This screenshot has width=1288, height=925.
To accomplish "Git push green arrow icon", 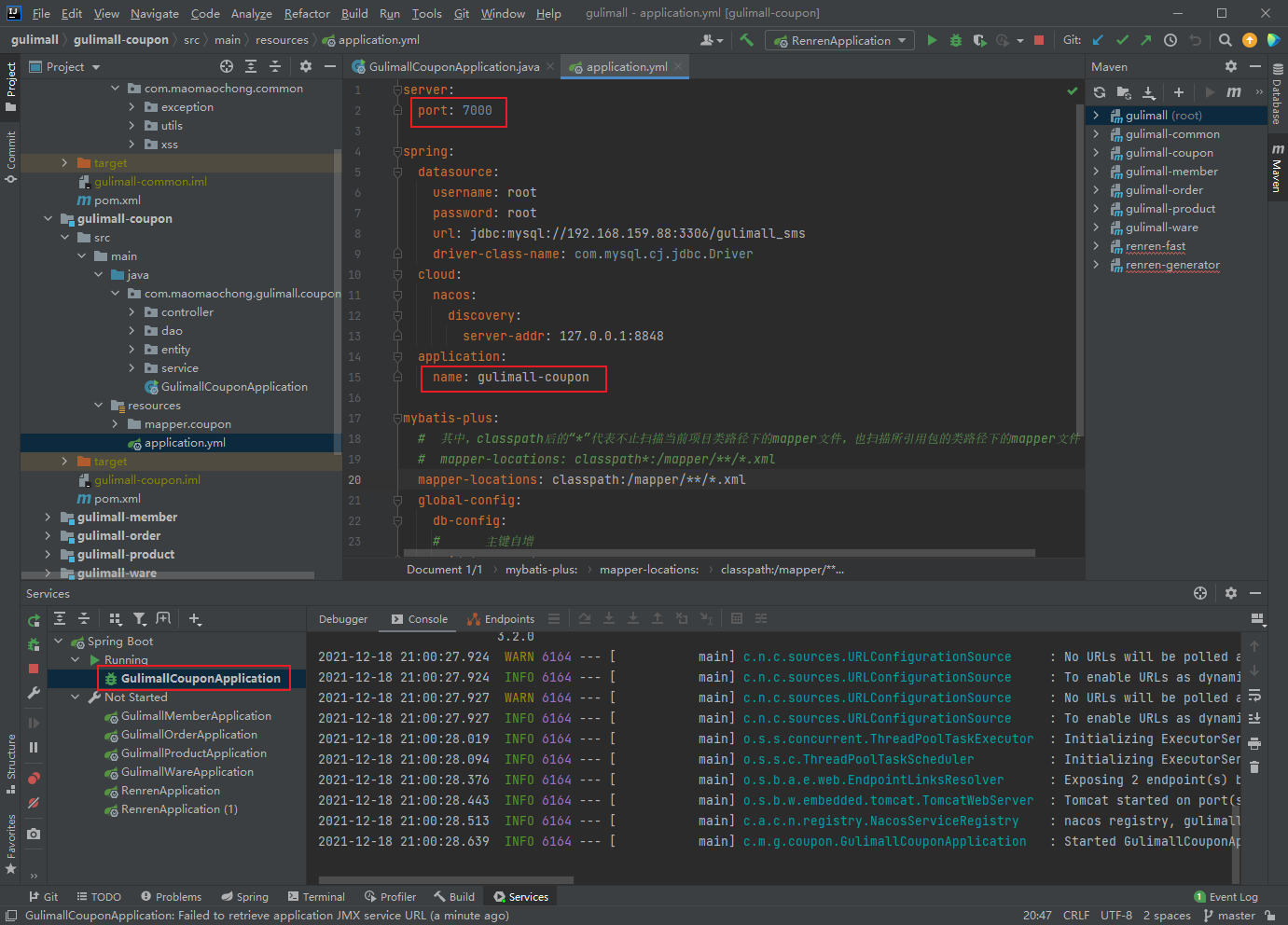I will click(1146, 40).
